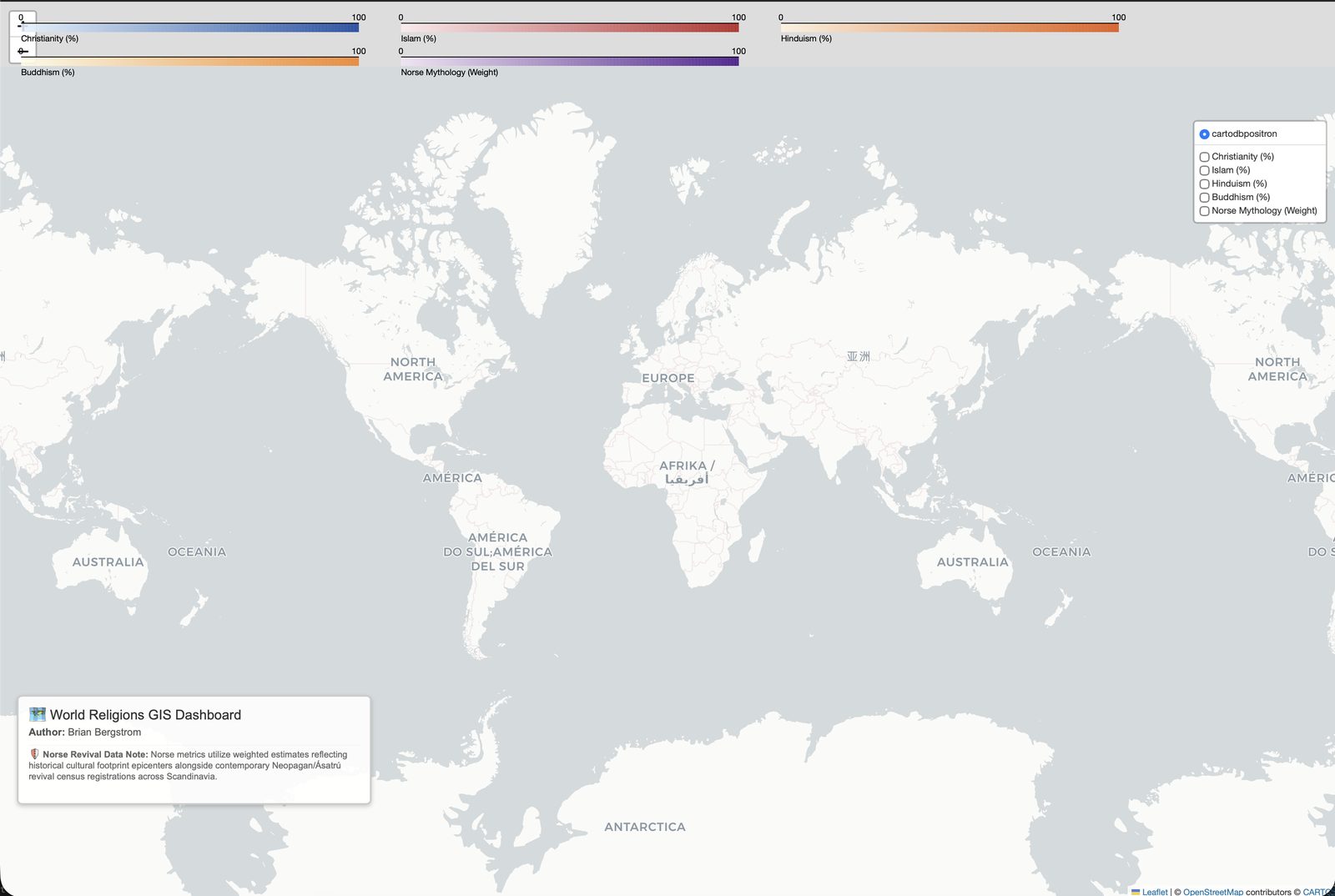Click the Hinduism (%) legend label
The image size is (1335, 896).
coord(806,38)
